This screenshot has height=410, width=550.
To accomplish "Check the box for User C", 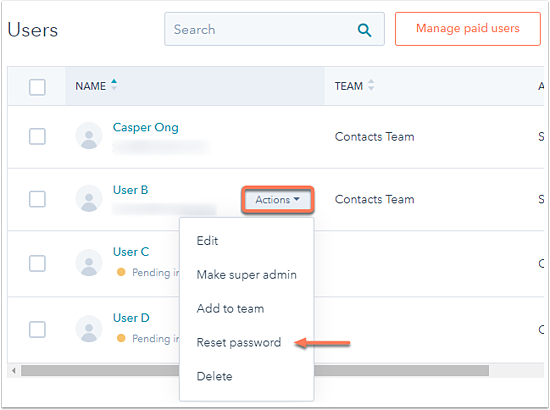I will (37, 263).
